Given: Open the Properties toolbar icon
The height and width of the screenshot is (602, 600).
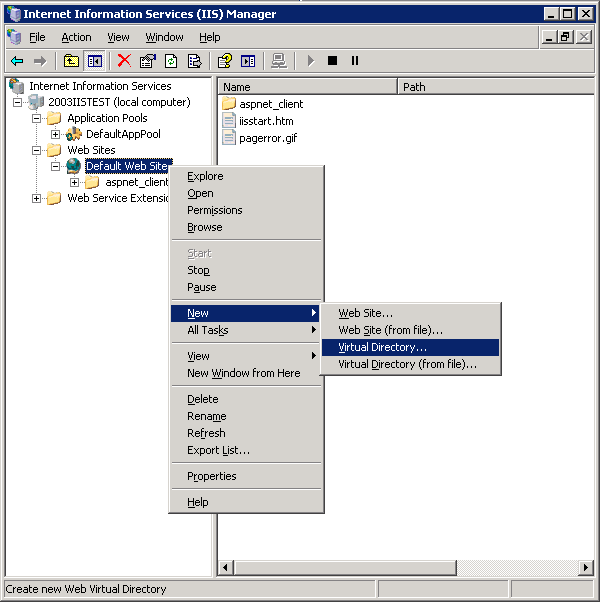Looking at the screenshot, I should (148, 61).
